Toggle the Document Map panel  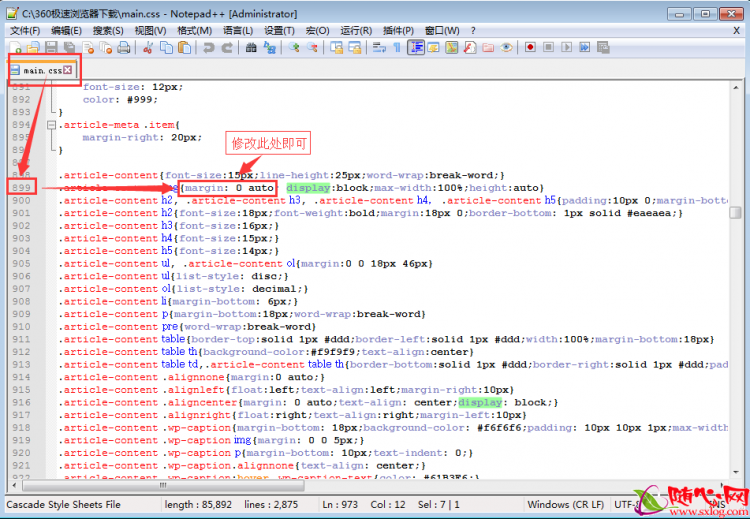coord(452,47)
